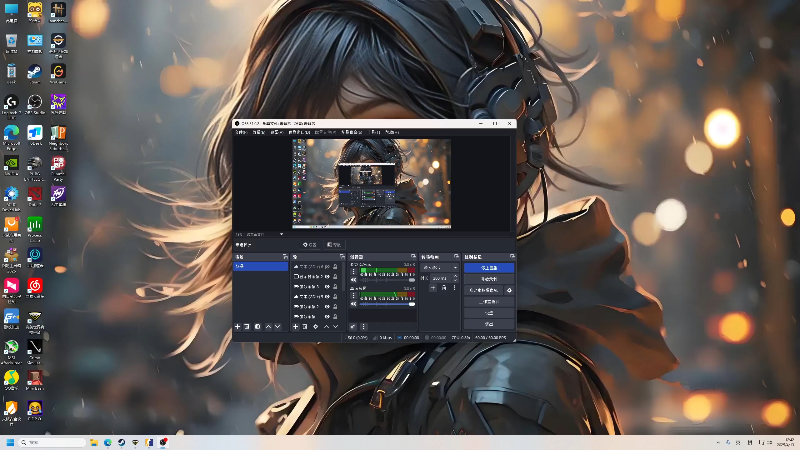Select the NVIDIA desktop shortcut
This screenshot has width=800, height=450.
(11, 165)
